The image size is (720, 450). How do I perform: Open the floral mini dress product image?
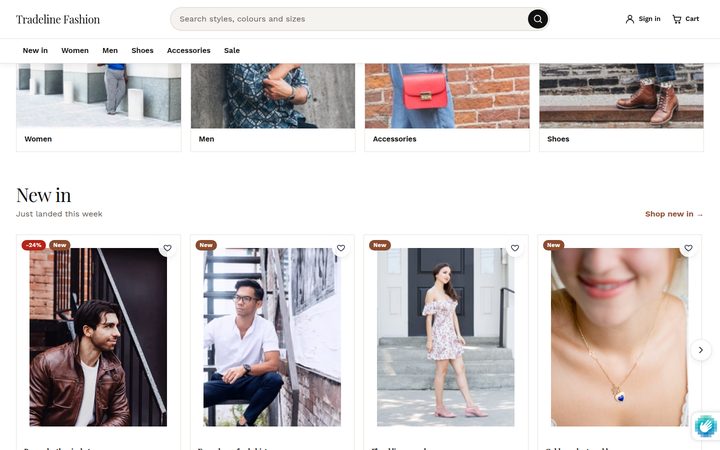(x=446, y=337)
